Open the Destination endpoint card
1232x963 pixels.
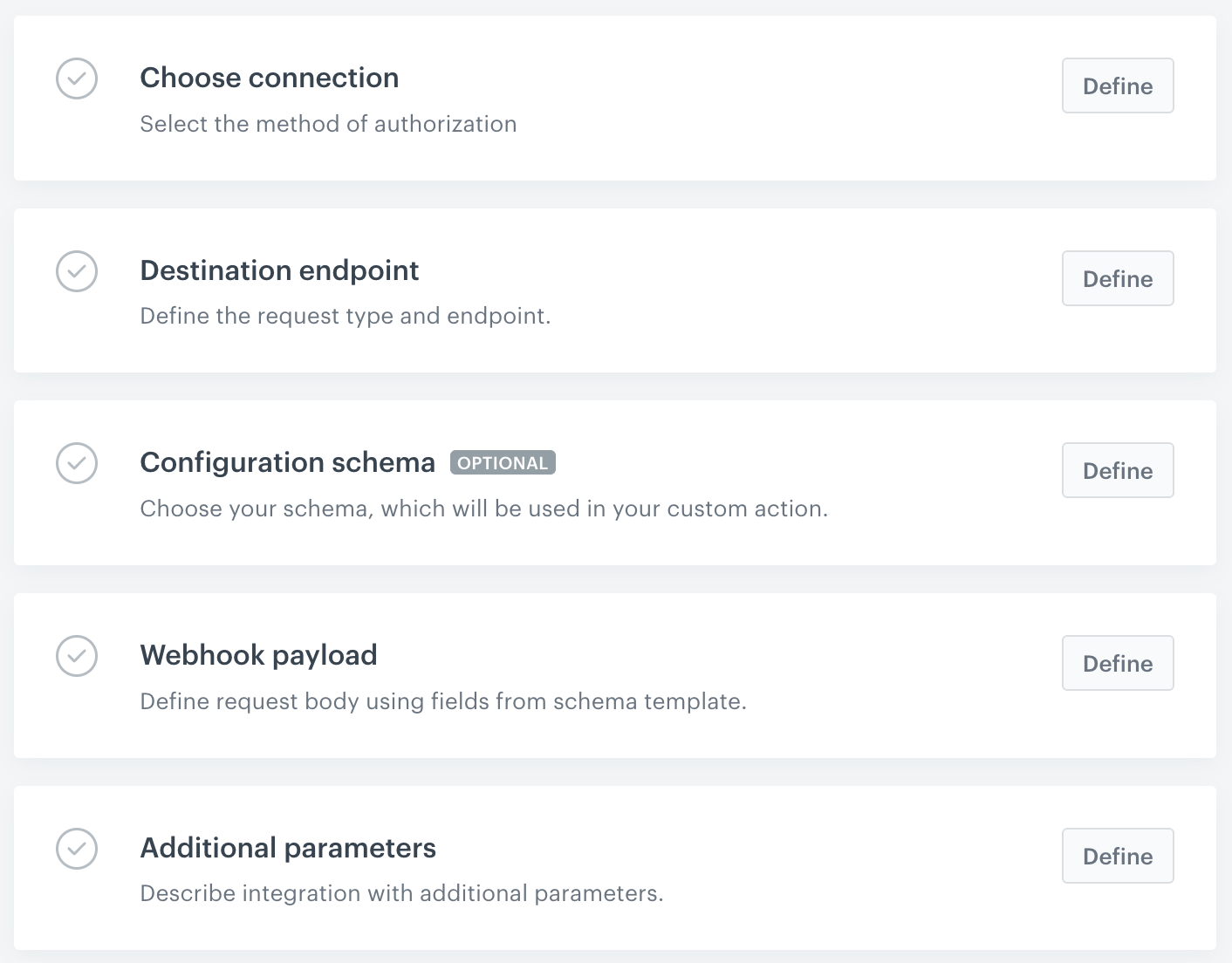[279, 271]
